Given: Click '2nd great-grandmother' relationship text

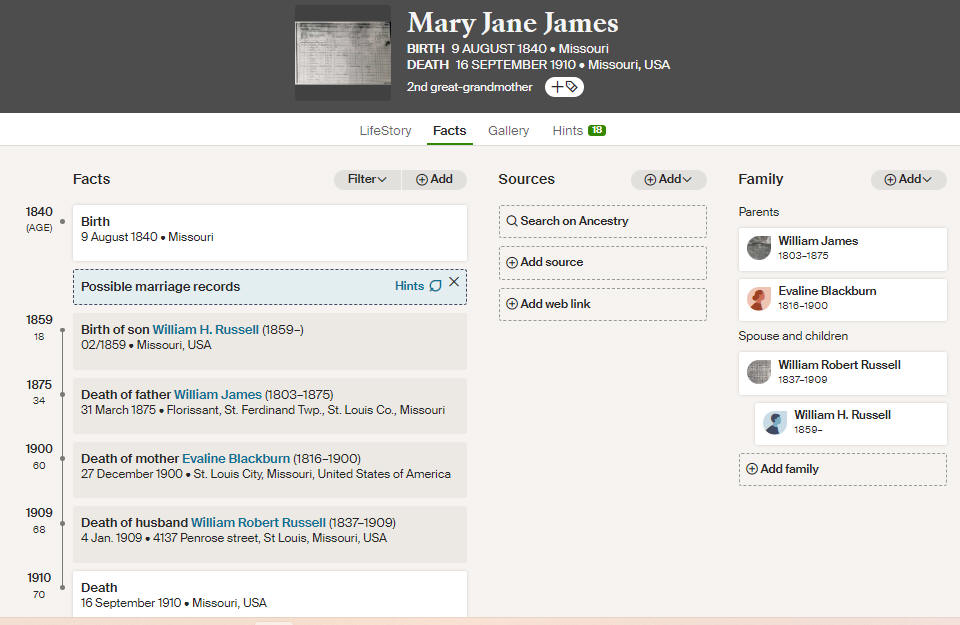Looking at the screenshot, I should coord(470,87).
